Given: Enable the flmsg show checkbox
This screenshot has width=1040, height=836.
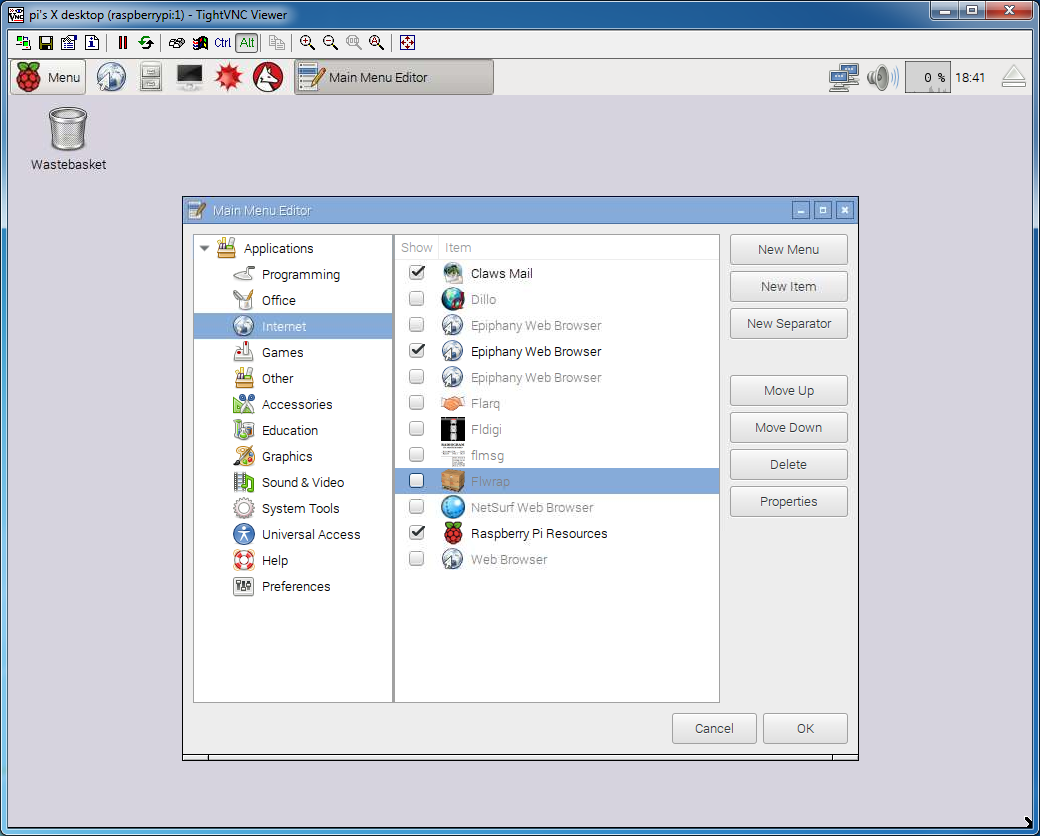Looking at the screenshot, I should pos(417,454).
